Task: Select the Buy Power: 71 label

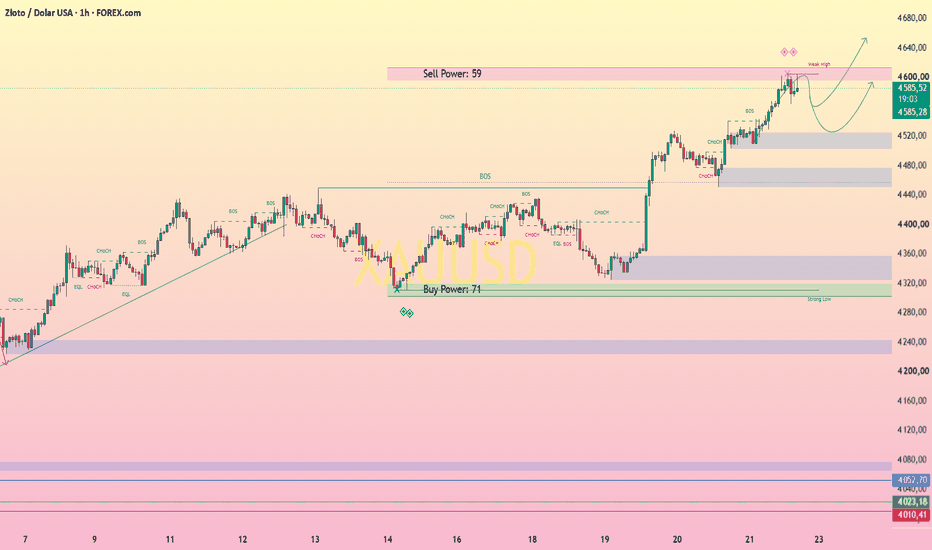Action: [452, 290]
